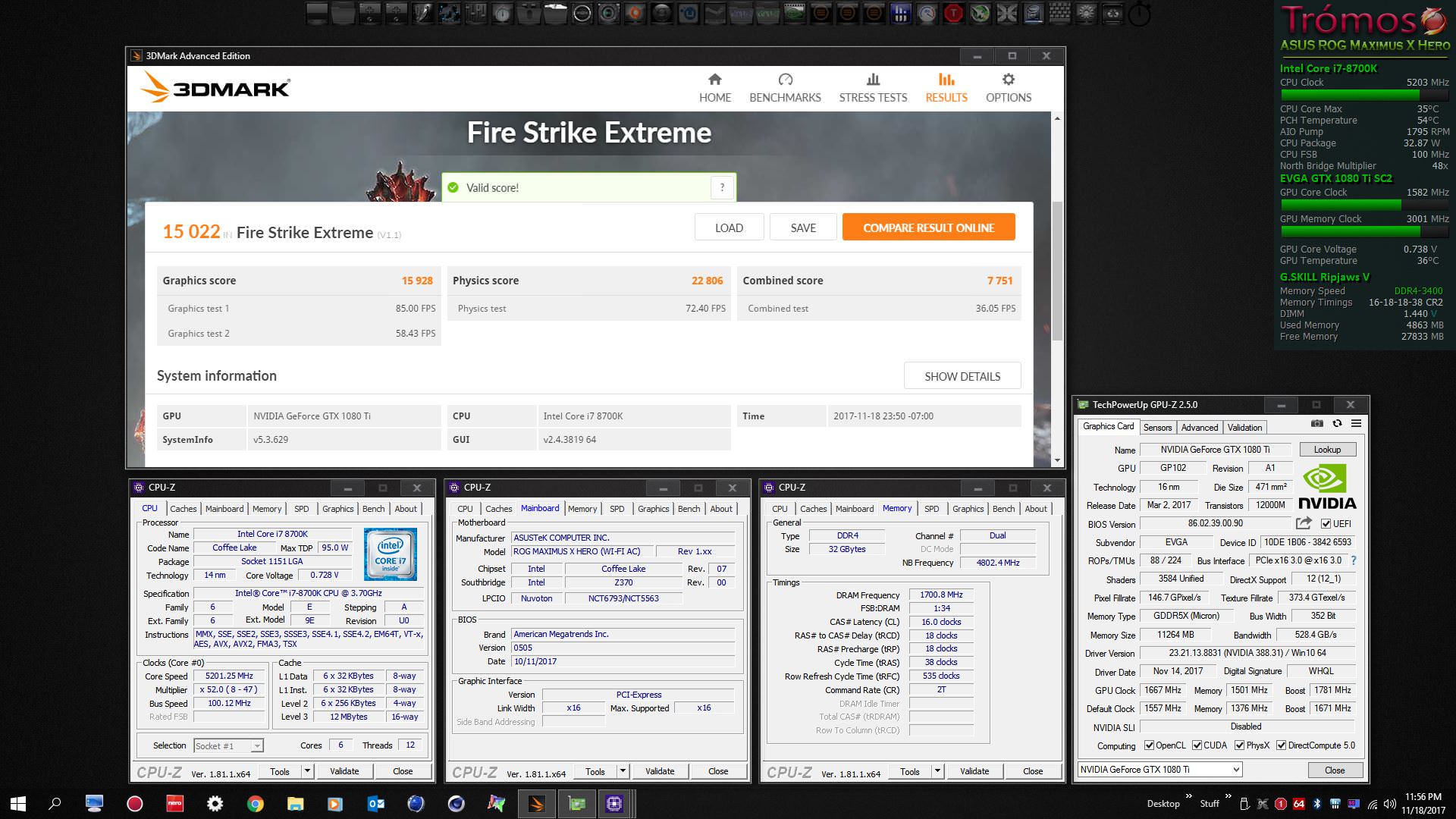The width and height of the screenshot is (1456, 819).
Task: Open File Explorer from taskbar
Action: coord(295,803)
